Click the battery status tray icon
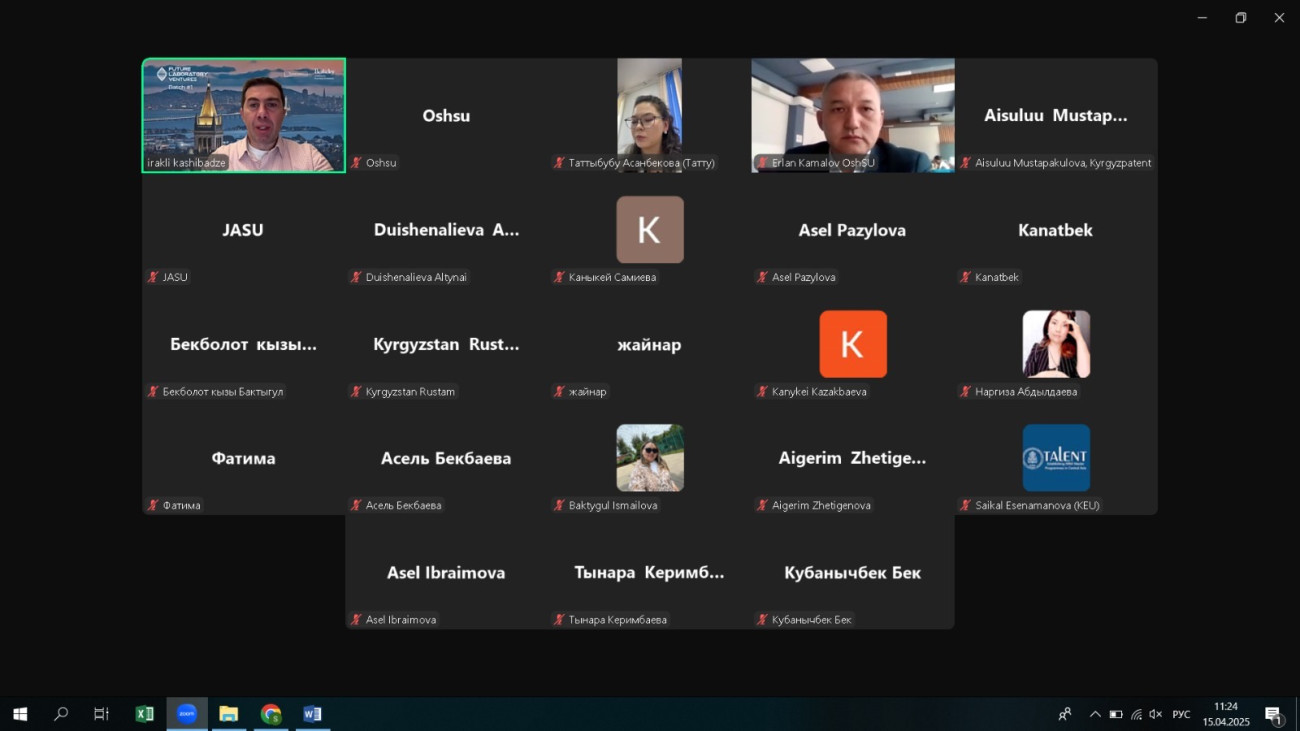Image resolution: width=1300 pixels, height=731 pixels. (1116, 714)
